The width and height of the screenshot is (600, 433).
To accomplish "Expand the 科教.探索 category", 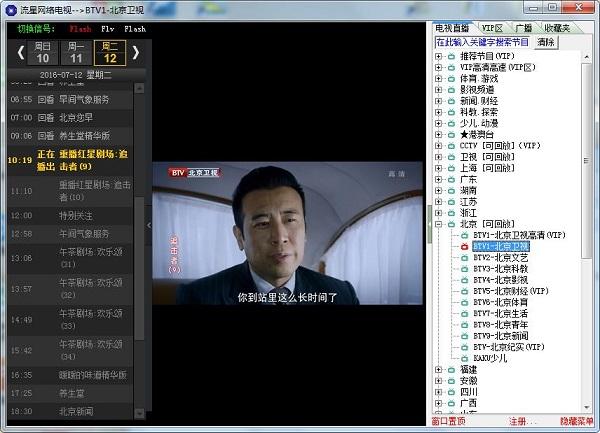I will pyautogui.click(x=439, y=112).
